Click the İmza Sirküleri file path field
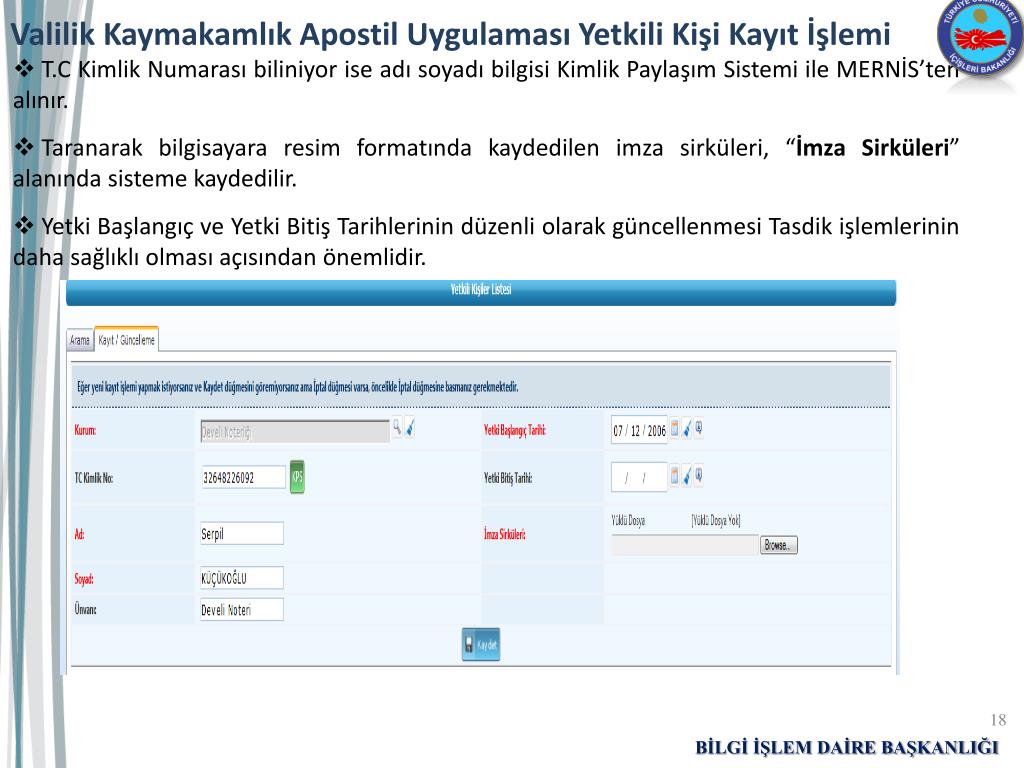Image resolution: width=1024 pixels, height=768 pixels. click(x=684, y=545)
